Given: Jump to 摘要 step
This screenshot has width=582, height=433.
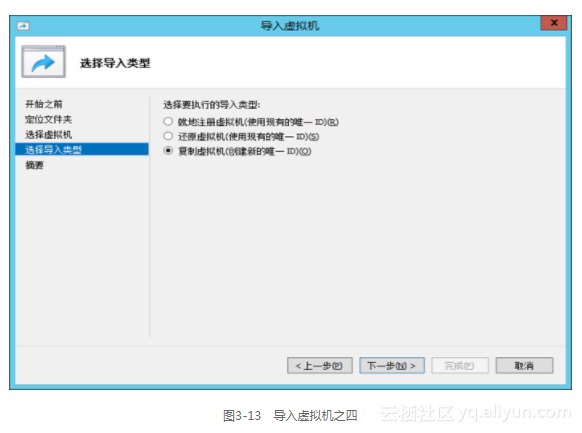Looking at the screenshot, I should tap(34, 165).
